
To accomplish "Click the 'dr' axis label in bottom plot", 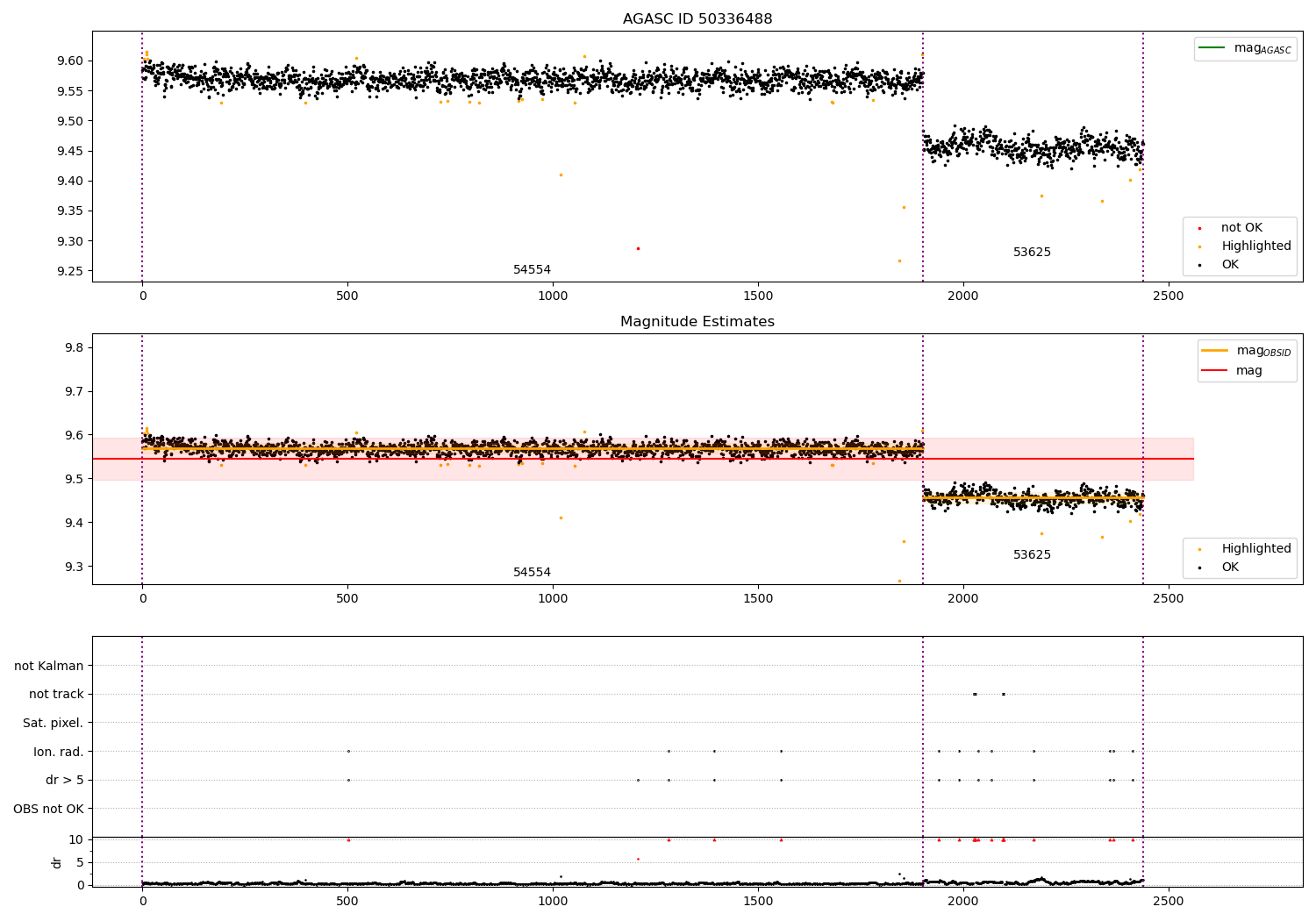I will pos(57,862).
